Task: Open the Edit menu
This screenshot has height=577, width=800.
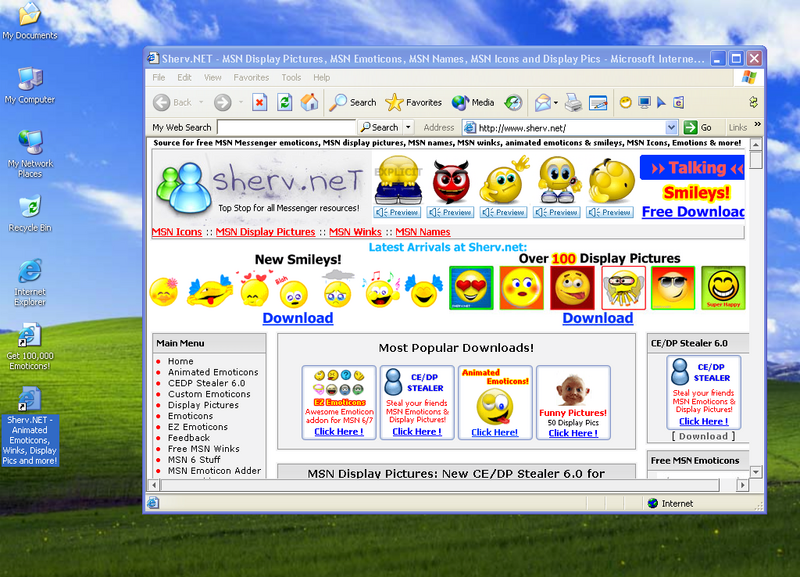Action: pyautogui.click(x=184, y=78)
